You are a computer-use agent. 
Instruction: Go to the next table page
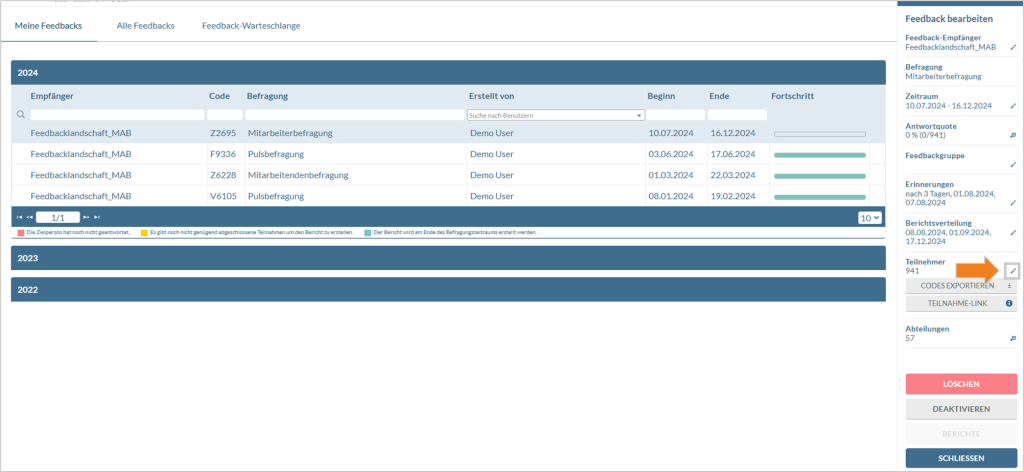coord(86,217)
